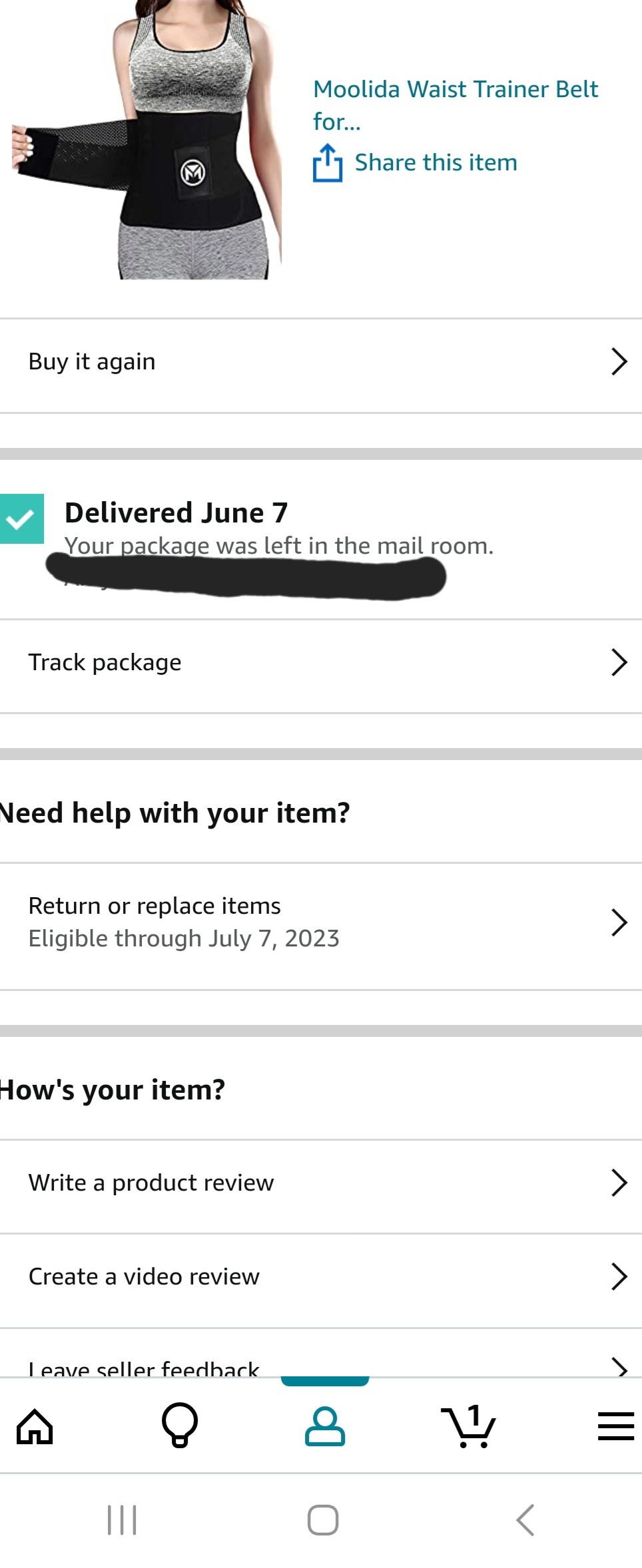The width and height of the screenshot is (642, 1568).
Task: Tap the green Delivered checkmark box
Action: (x=21, y=518)
